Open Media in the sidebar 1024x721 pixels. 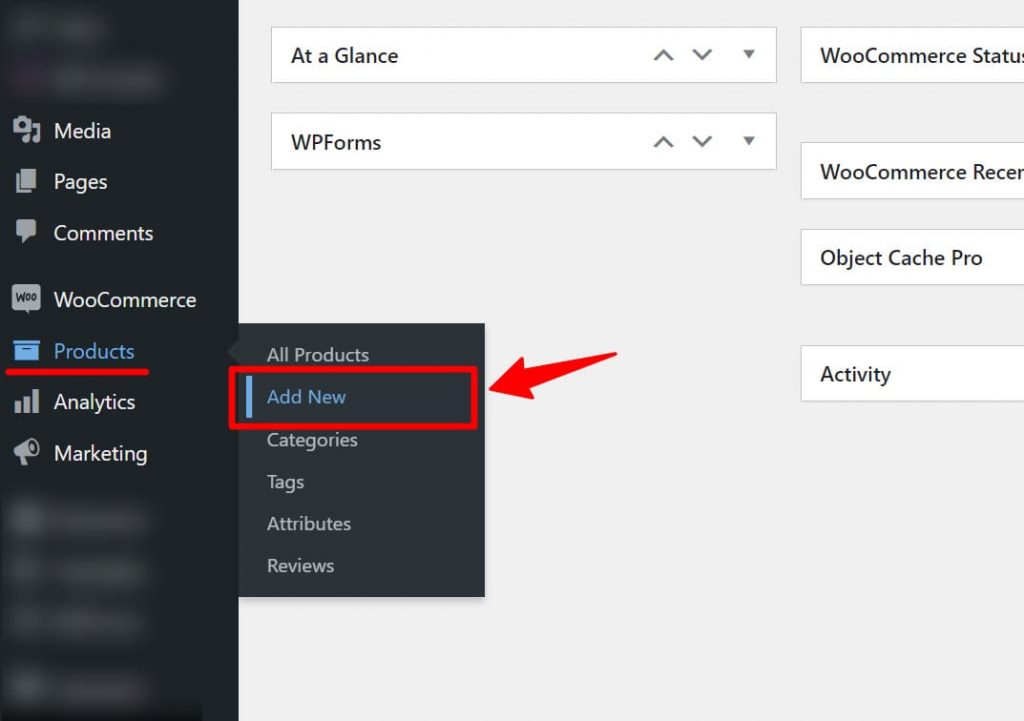click(x=82, y=131)
